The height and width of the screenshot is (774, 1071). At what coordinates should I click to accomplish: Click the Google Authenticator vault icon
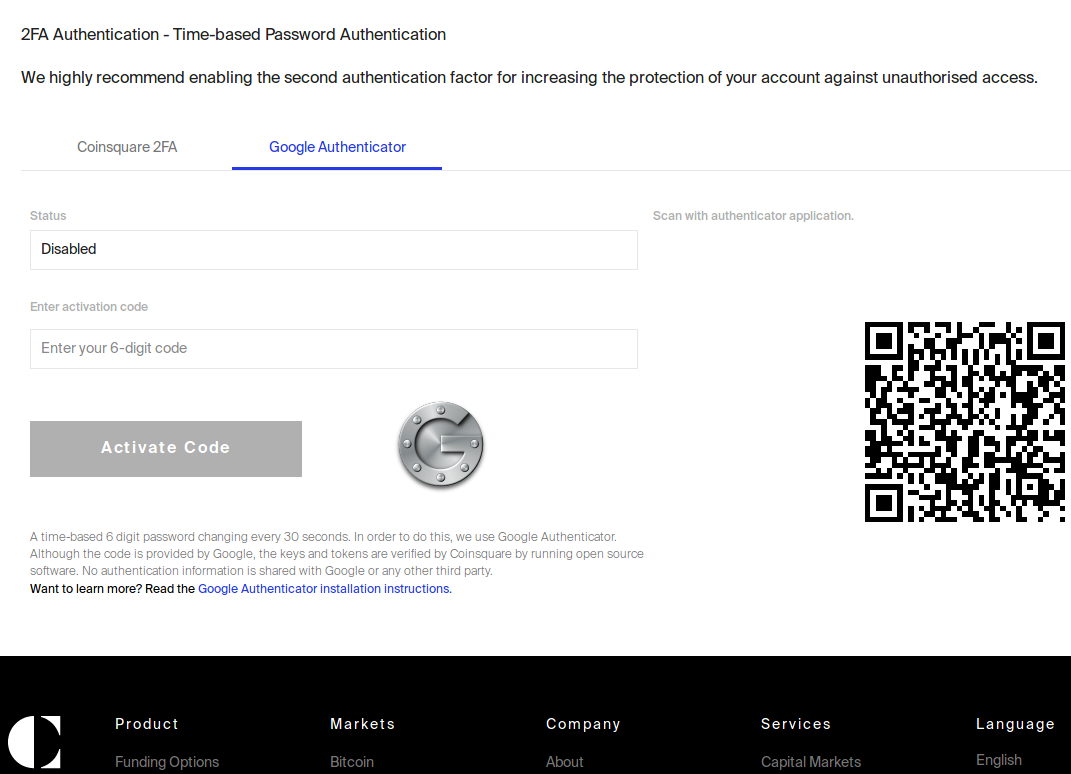point(441,445)
